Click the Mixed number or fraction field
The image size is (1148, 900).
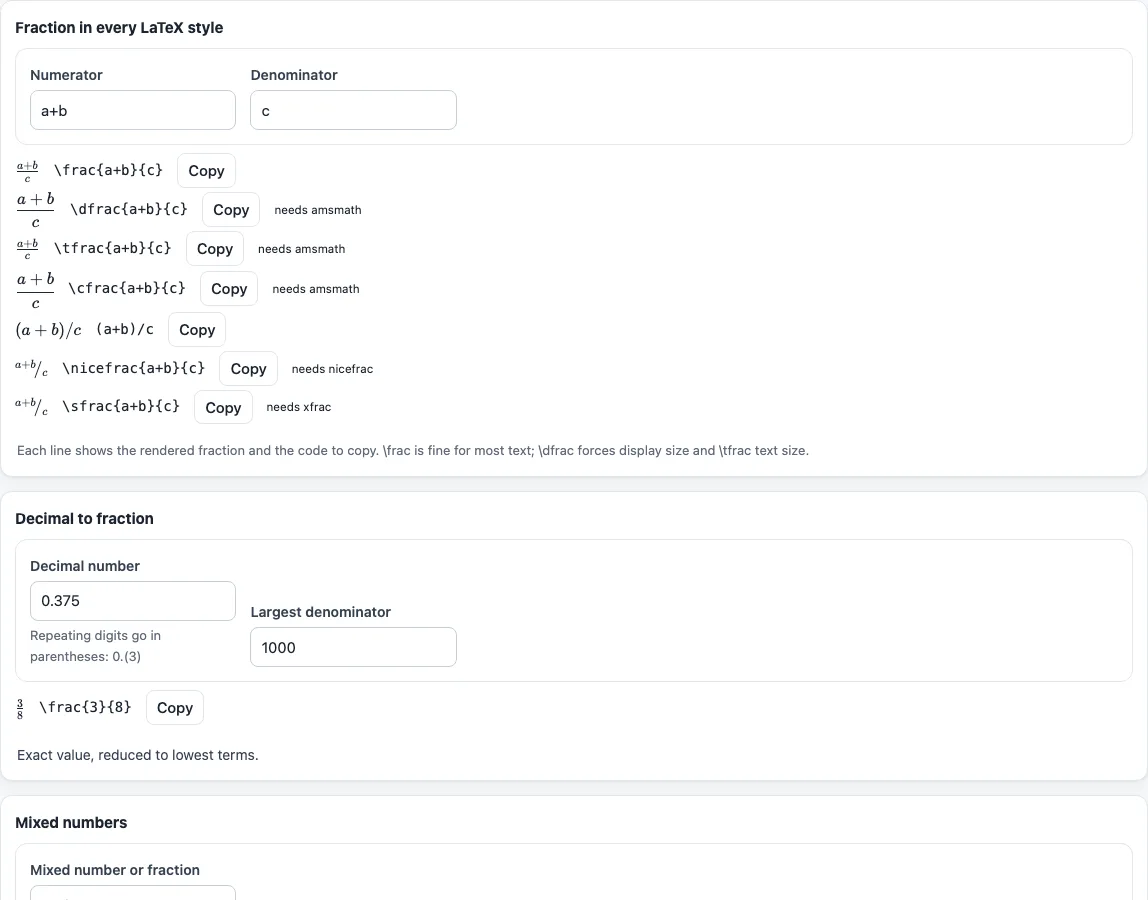point(133,893)
